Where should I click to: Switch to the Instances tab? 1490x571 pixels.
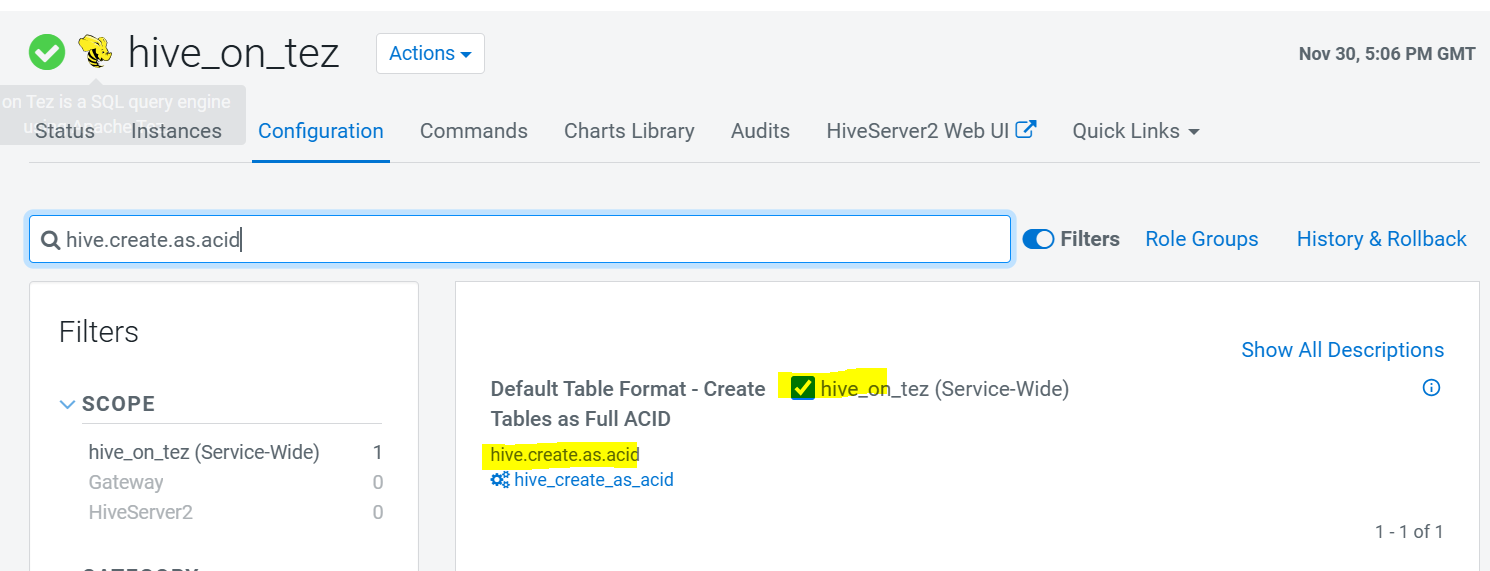[176, 131]
